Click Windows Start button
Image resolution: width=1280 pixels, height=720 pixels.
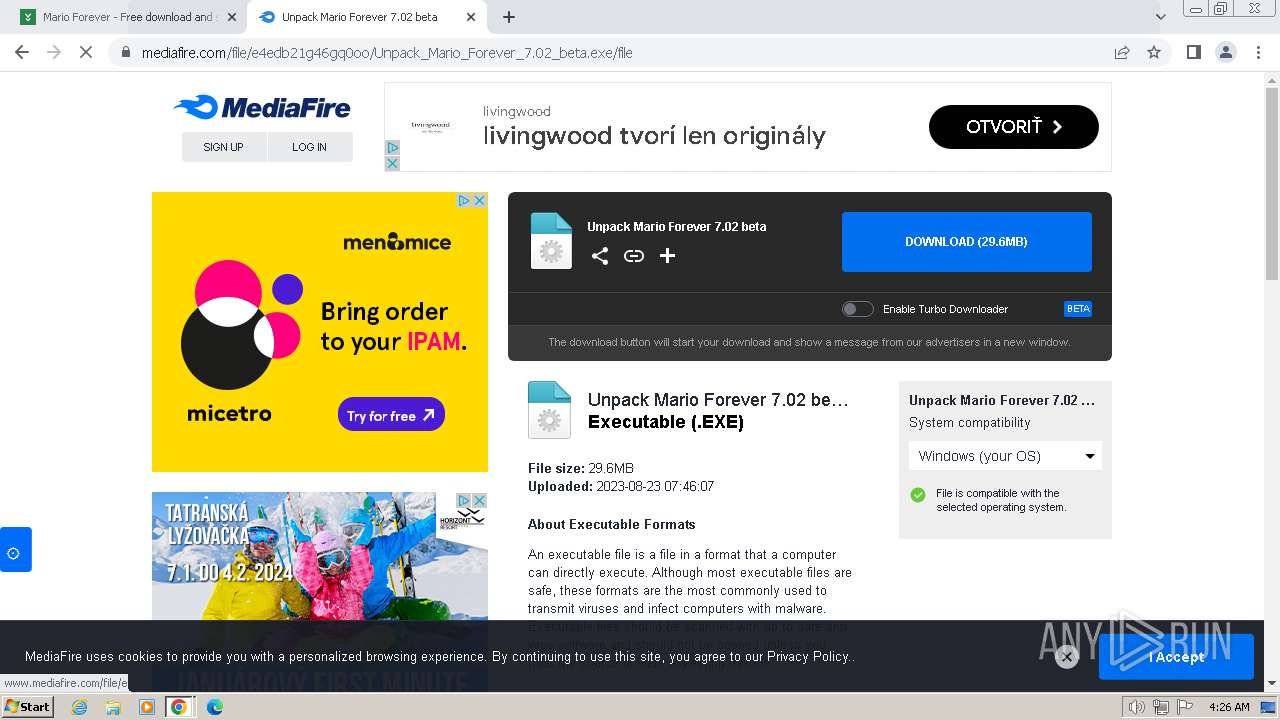[x=27, y=707]
